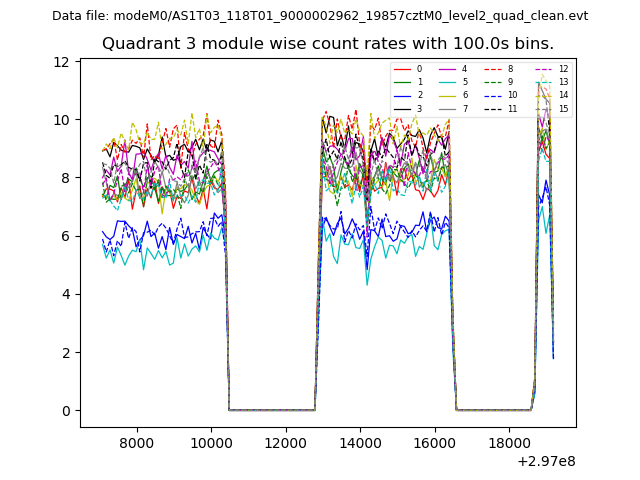Click the plot title about Quadrant 3 count rates
Image resolution: width=640 pixels, height=480 pixels.
click(328, 44)
